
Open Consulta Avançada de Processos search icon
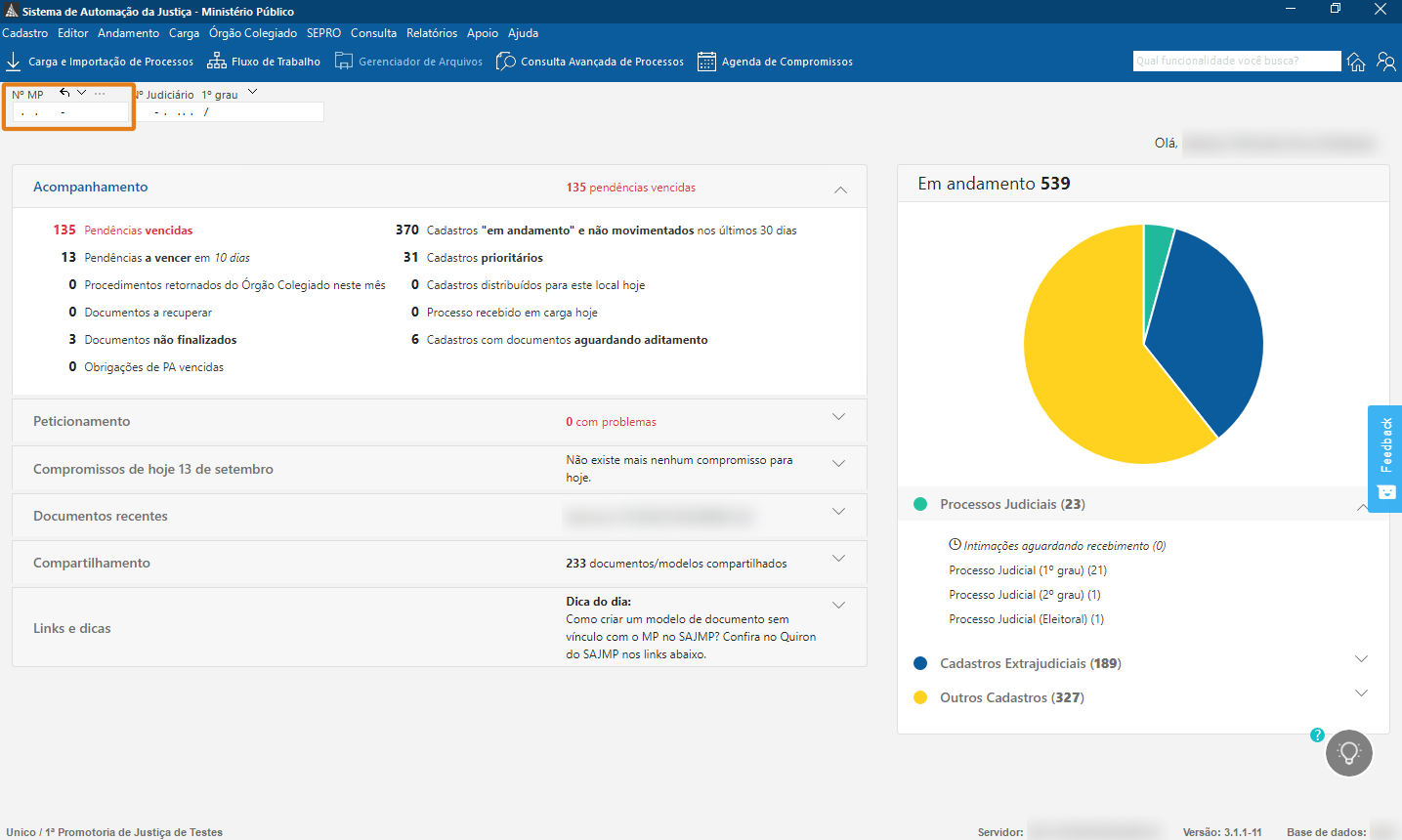point(505,62)
